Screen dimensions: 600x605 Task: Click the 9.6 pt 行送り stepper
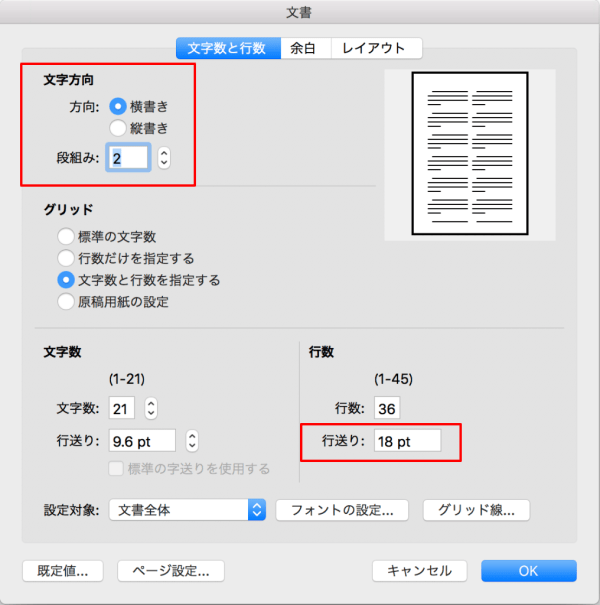pos(192,441)
